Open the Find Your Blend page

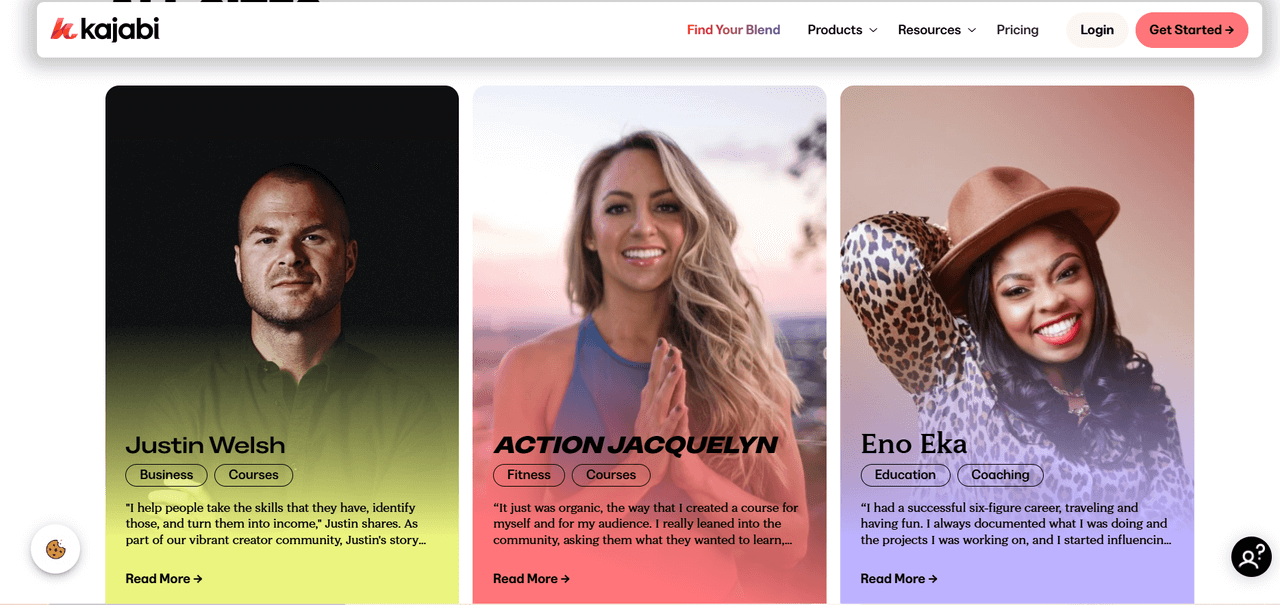[x=733, y=30]
